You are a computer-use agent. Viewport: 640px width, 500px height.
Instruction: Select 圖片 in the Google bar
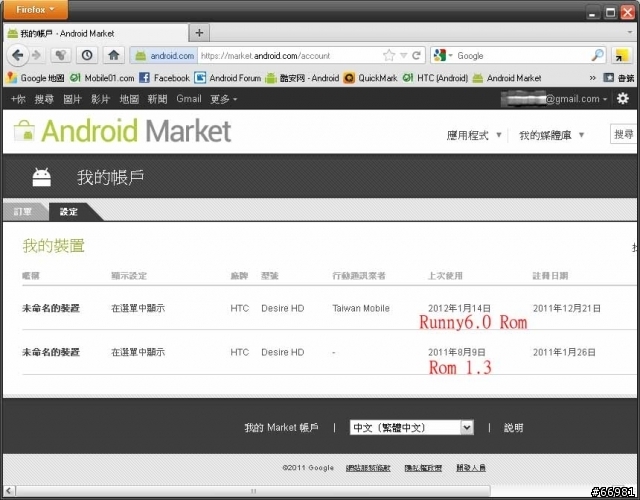[72, 99]
